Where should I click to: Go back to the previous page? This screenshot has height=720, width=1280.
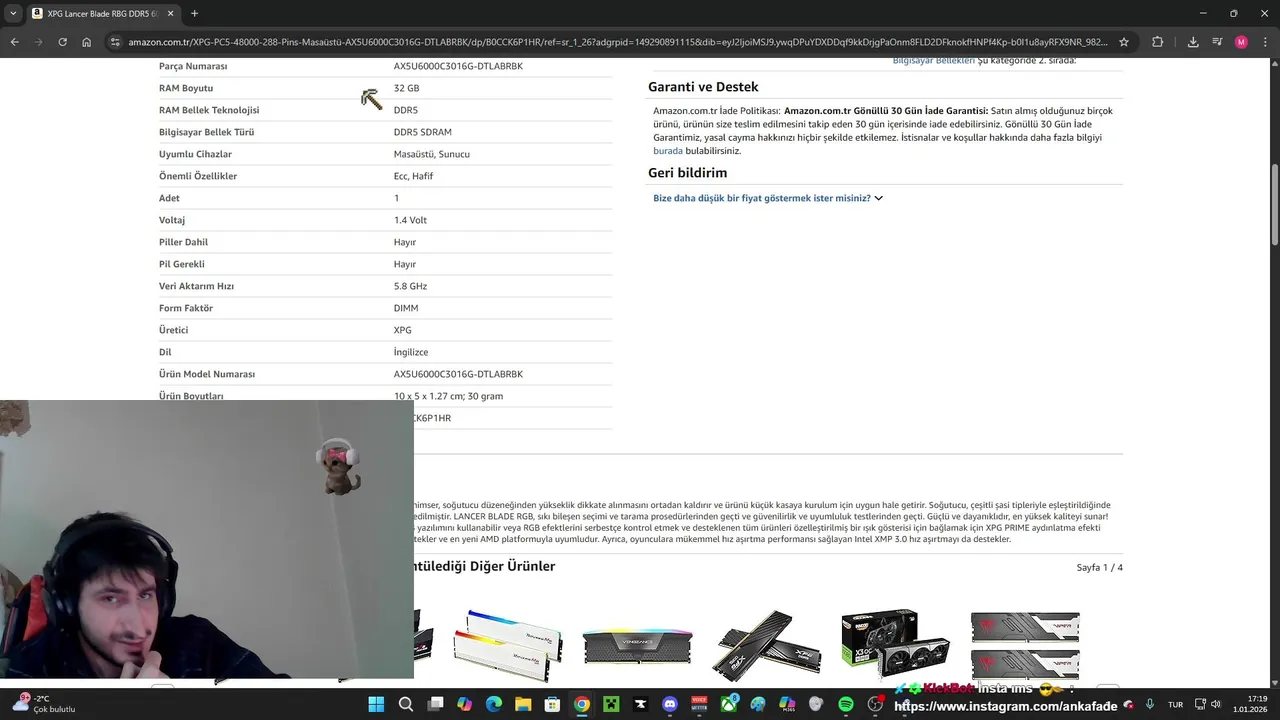click(x=14, y=42)
